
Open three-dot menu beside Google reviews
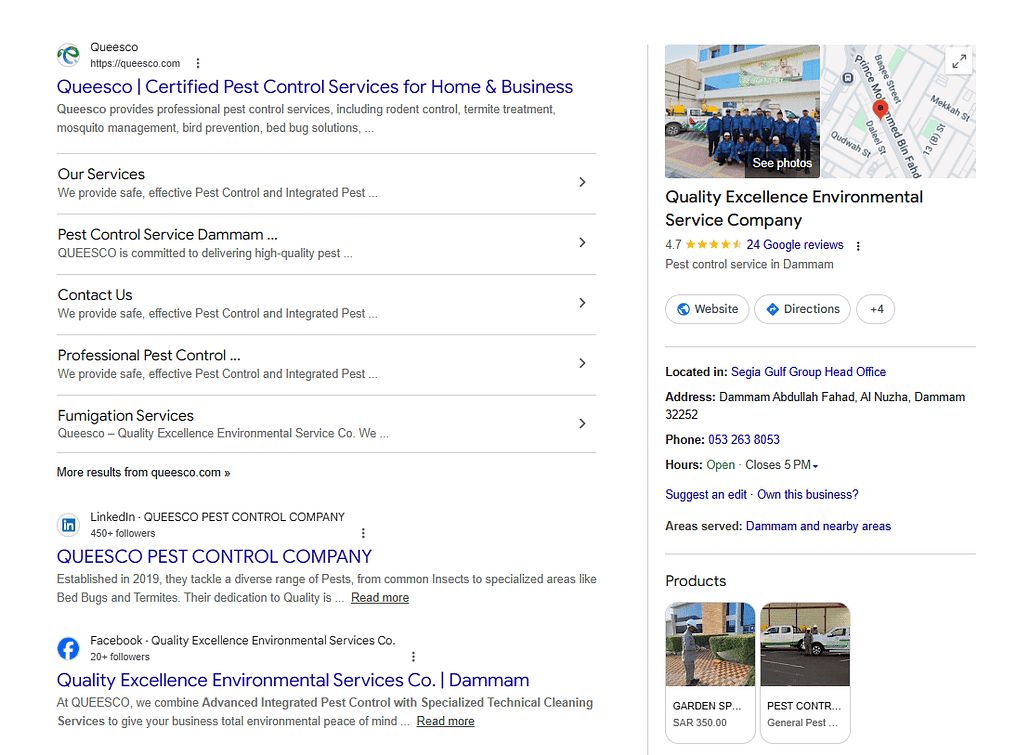coord(858,246)
